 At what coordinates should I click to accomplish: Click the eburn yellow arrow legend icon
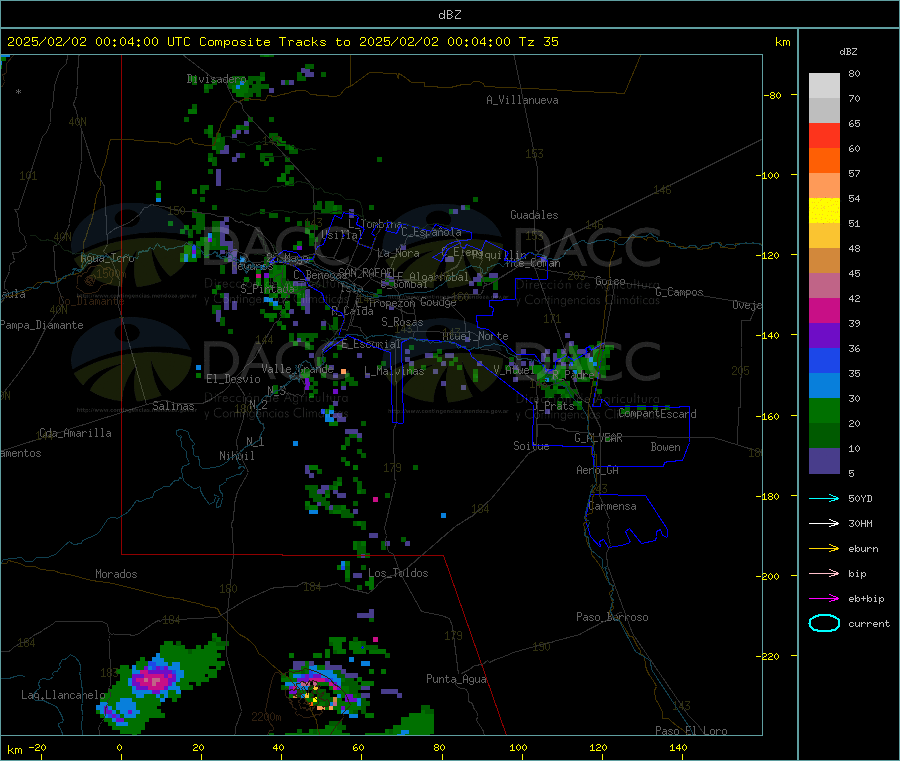pos(824,549)
